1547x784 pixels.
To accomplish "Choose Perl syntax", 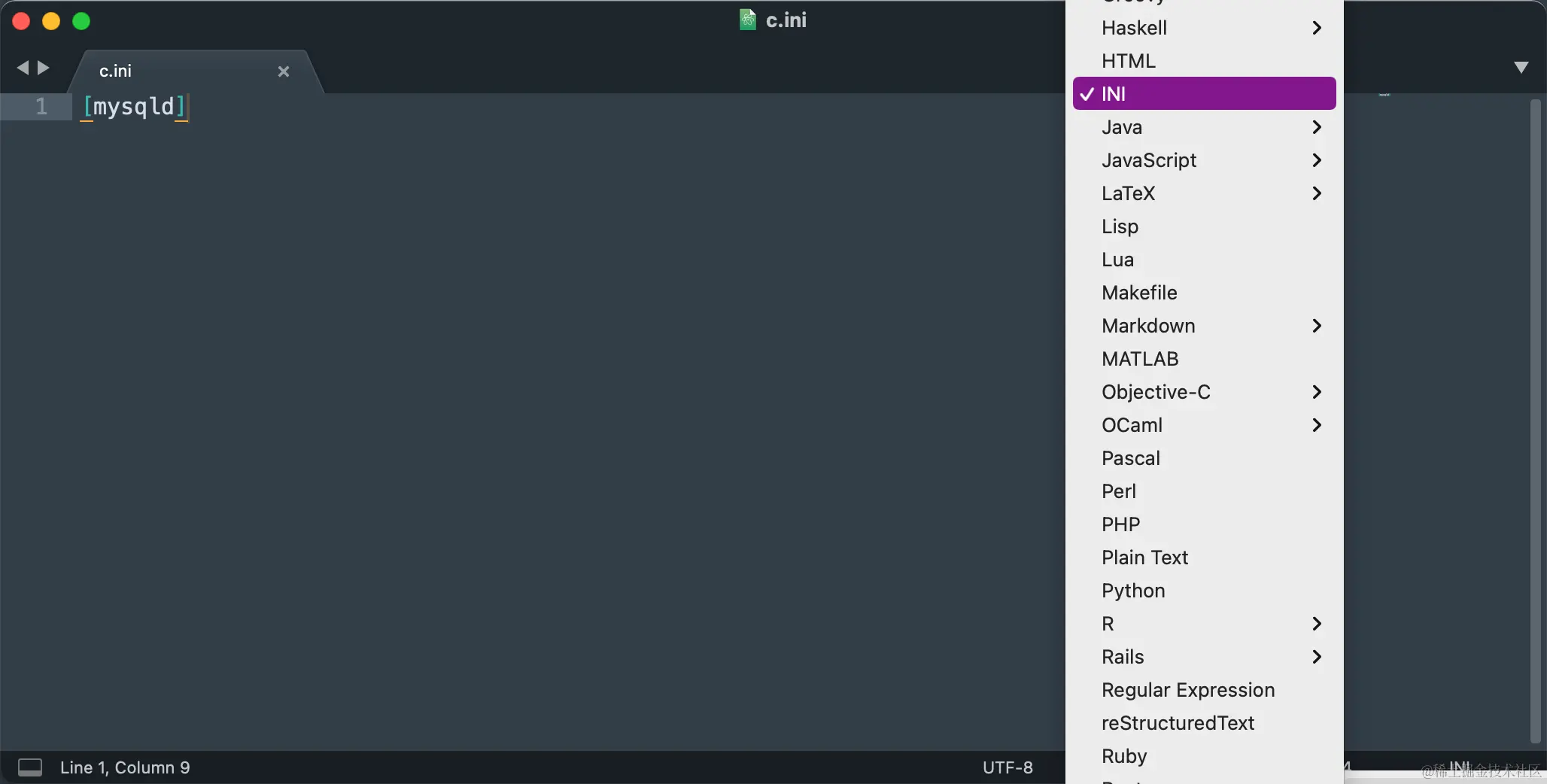I will pos(1204,491).
